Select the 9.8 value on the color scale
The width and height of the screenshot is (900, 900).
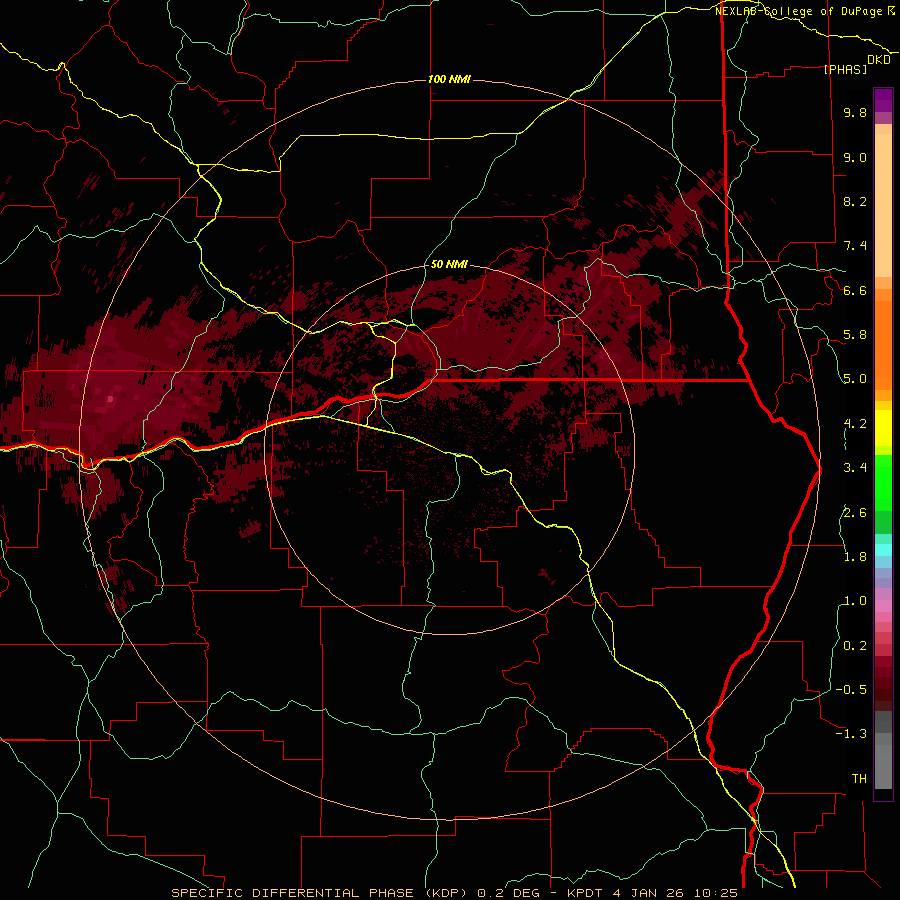(x=855, y=112)
